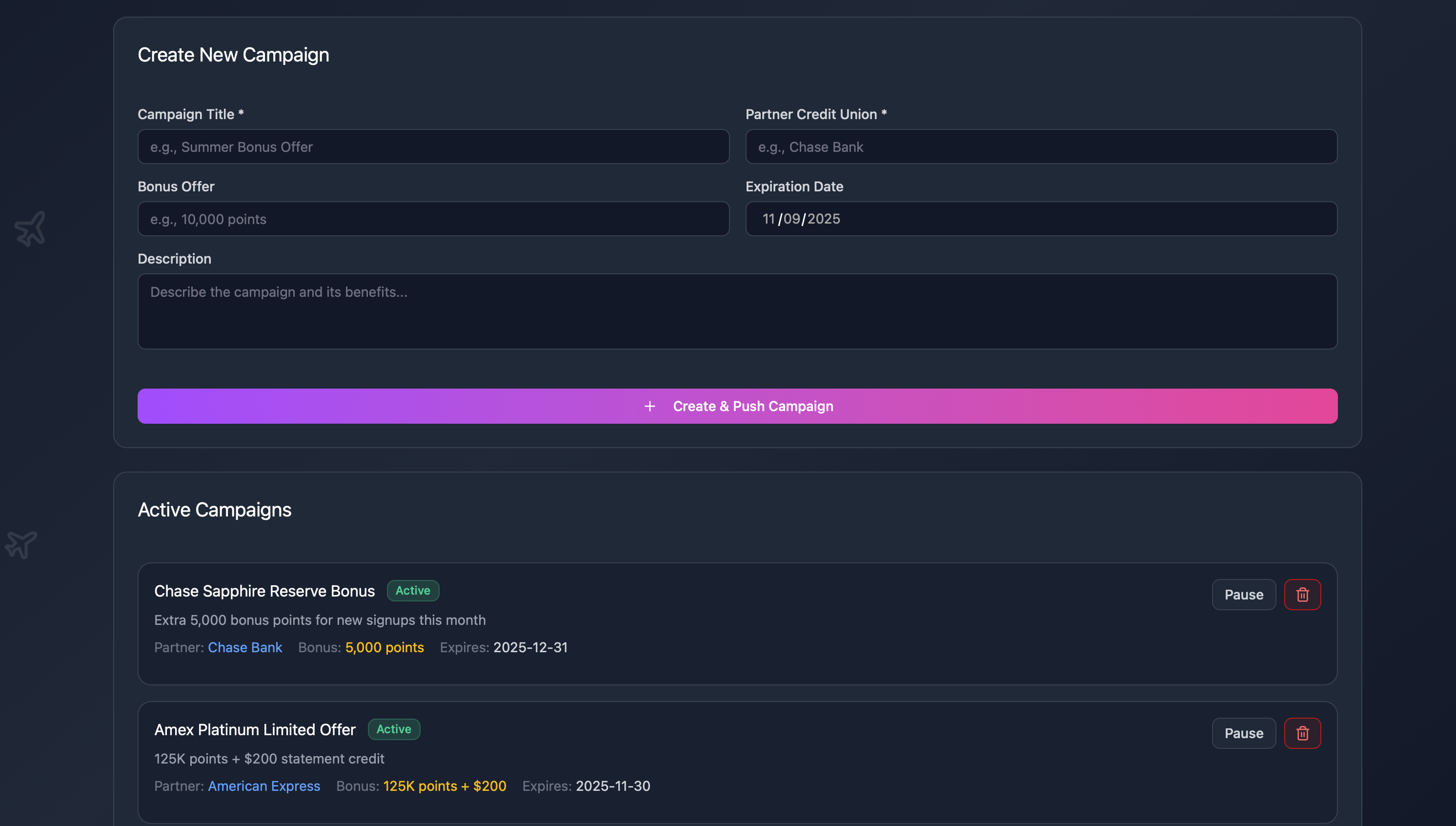Click the American Express partner link
Screen dimensions: 1456x826
pyautogui.click(x=263, y=785)
